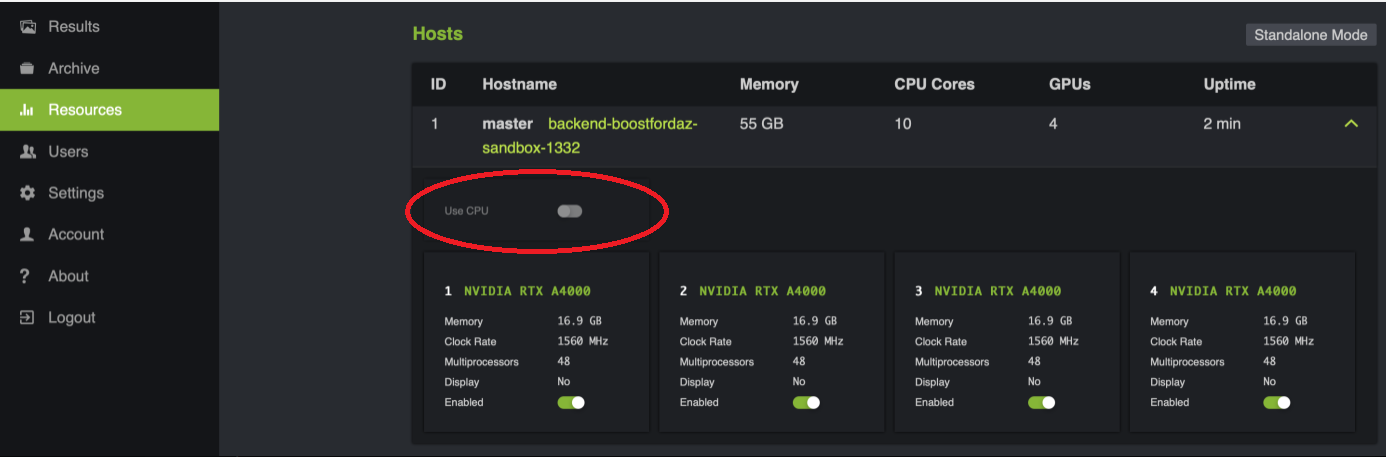Click the Logout arrow icon
The image size is (1386, 461).
[x=28, y=318]
